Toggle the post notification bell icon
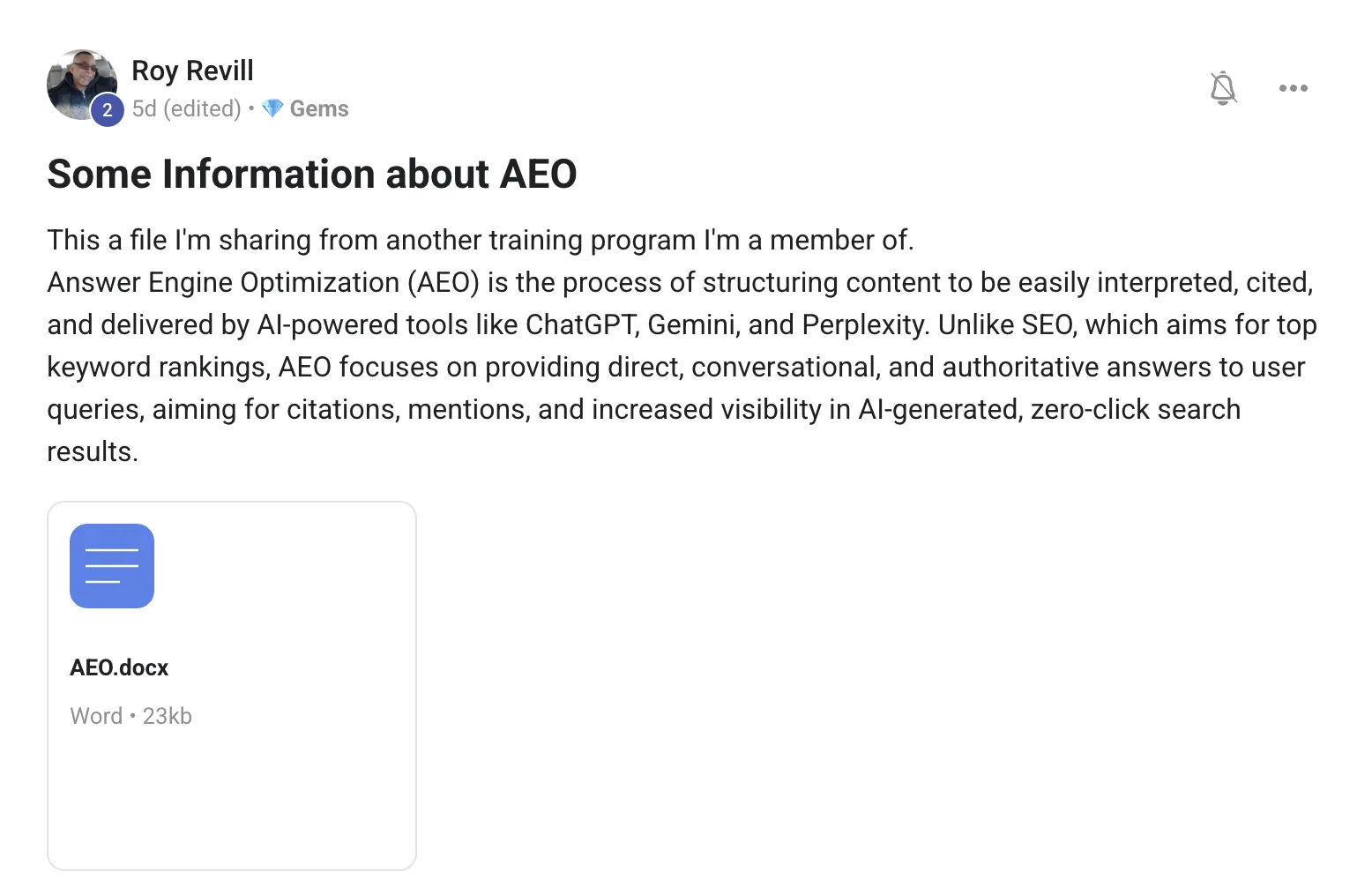This screenshot has height=894, width=1372. click(1223, 88)
